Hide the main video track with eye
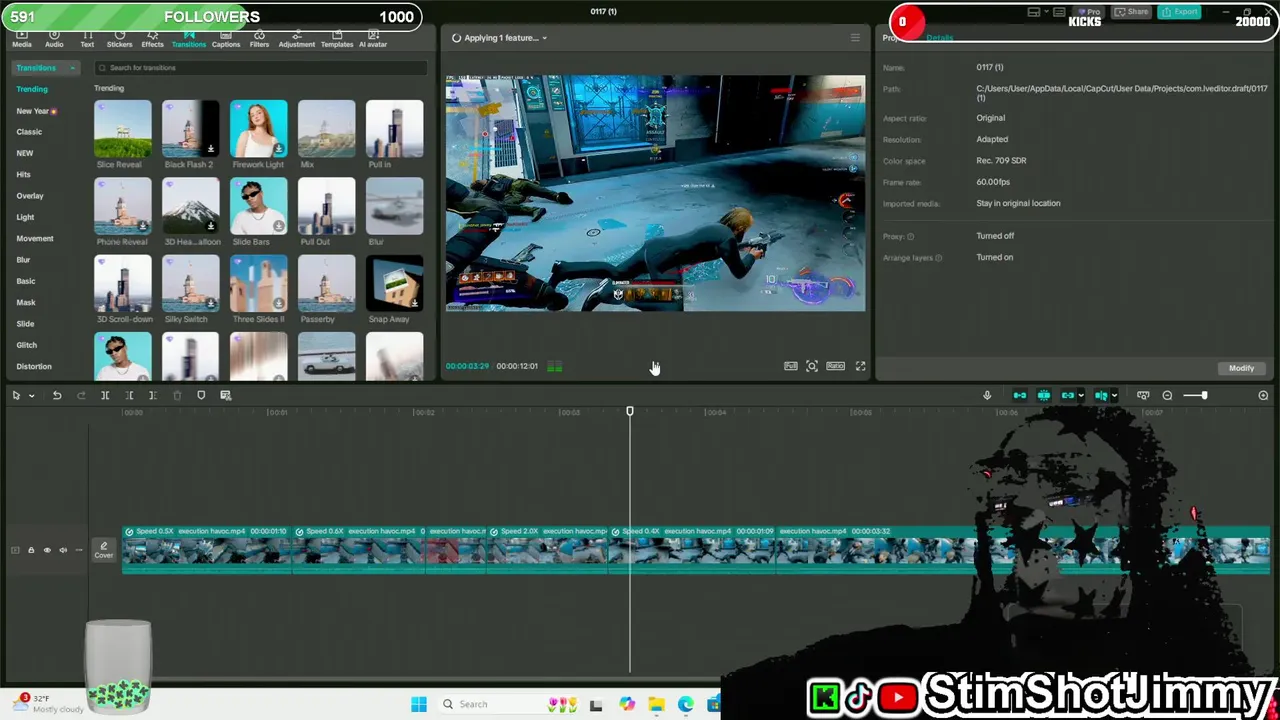 [x=47, y=550]
